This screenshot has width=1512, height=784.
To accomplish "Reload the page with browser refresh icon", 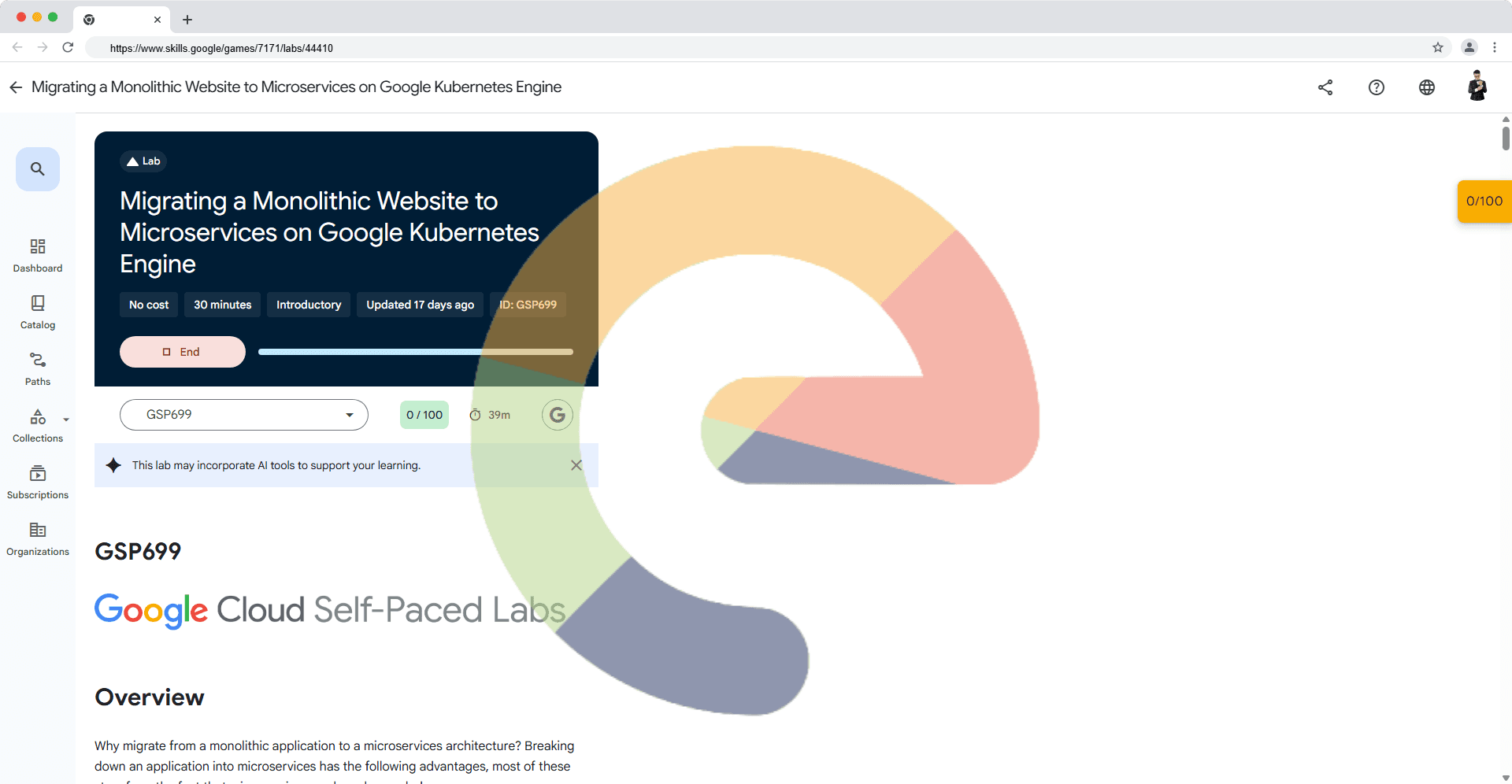I will pos(68,47).
